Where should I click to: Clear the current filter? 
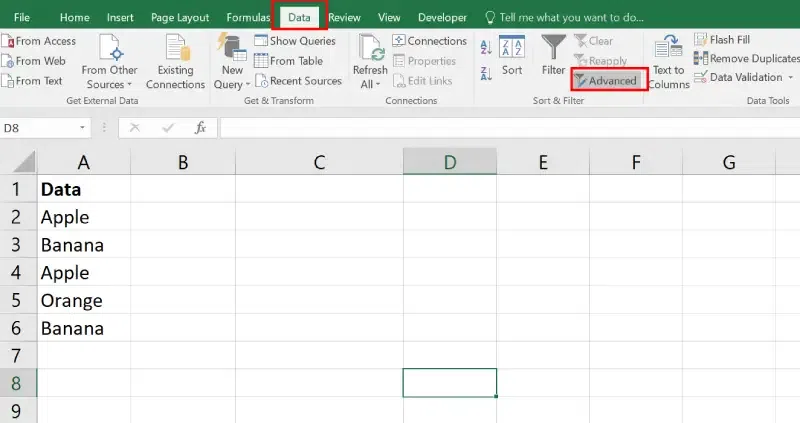click(x=593, y=41)
